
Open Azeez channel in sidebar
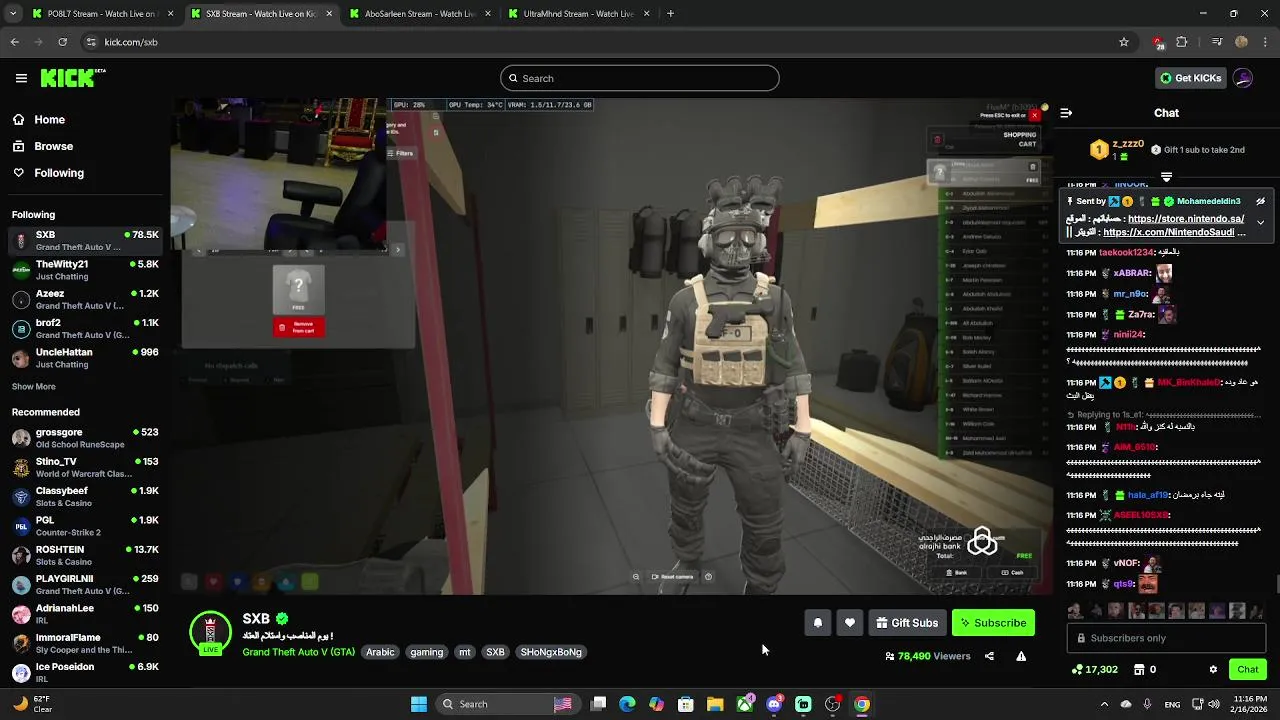click(x=85, y=300)
